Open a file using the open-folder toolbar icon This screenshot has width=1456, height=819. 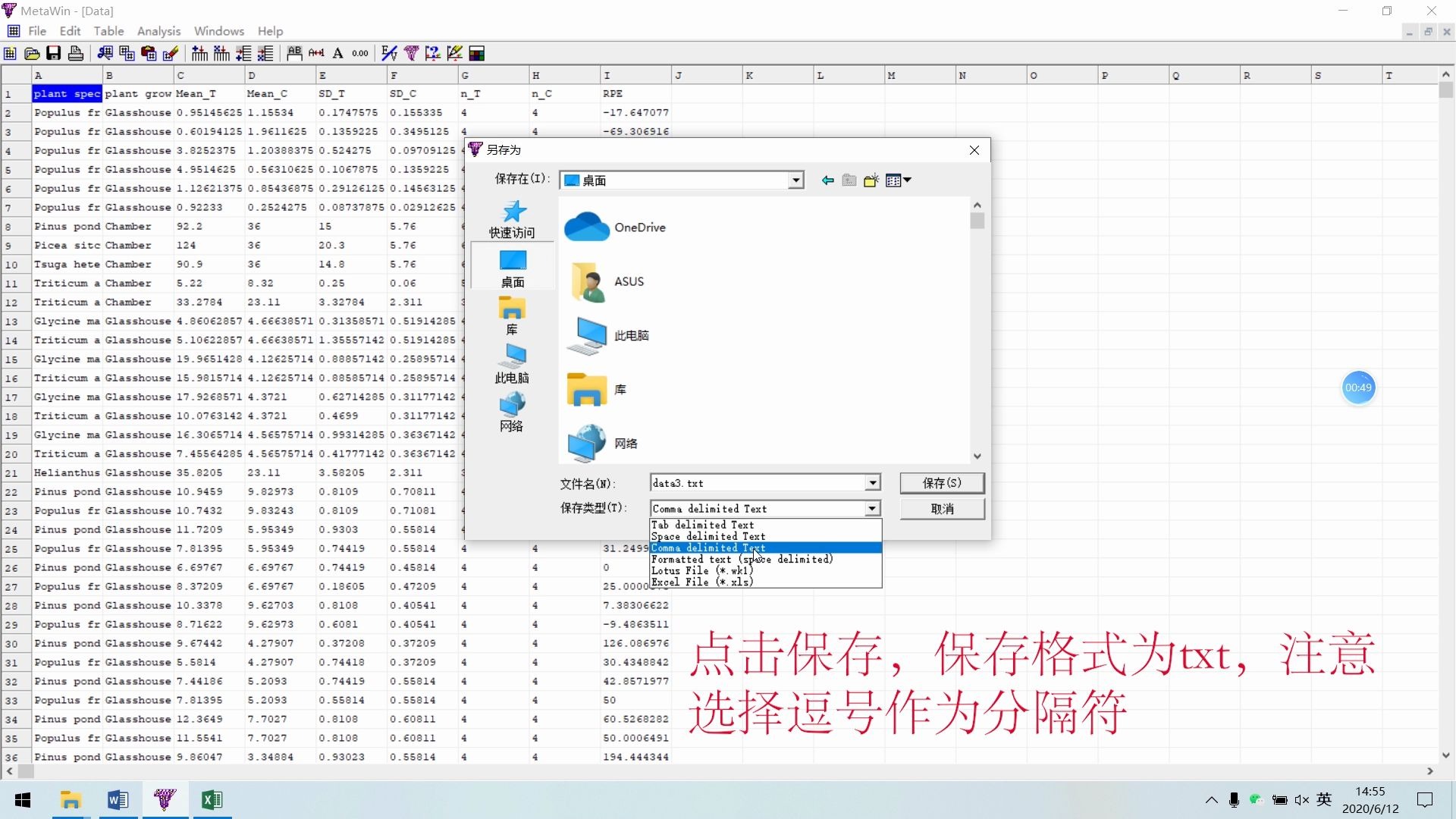(31, 53)
